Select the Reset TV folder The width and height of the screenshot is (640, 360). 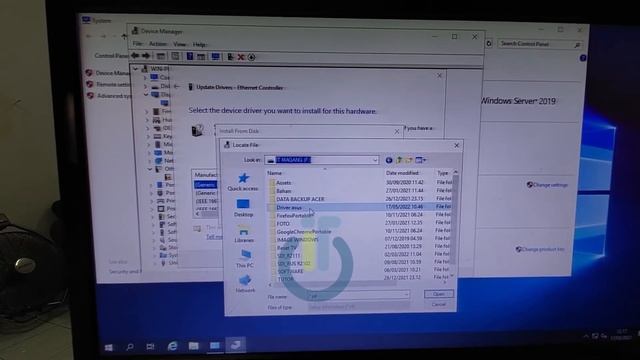coord(287,248)
